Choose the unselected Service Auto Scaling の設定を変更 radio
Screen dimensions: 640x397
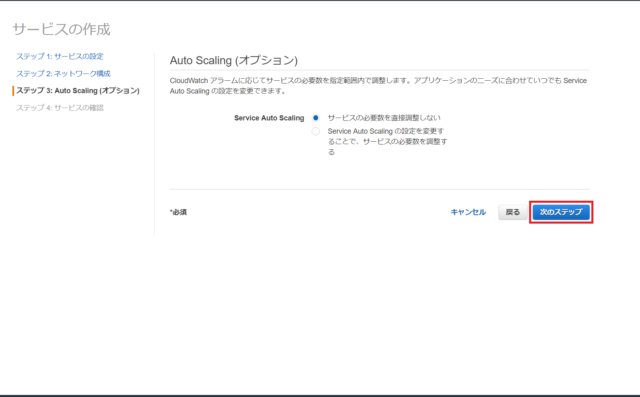coord(316,131)
